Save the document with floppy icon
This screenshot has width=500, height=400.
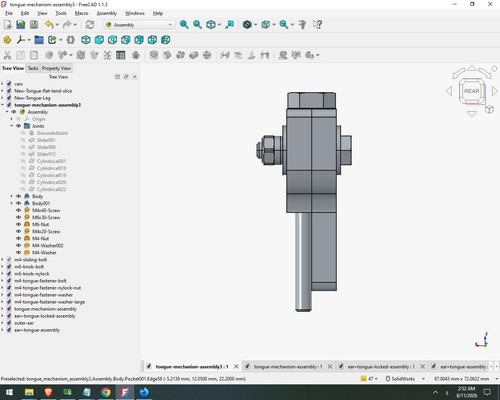click(34, 25)
